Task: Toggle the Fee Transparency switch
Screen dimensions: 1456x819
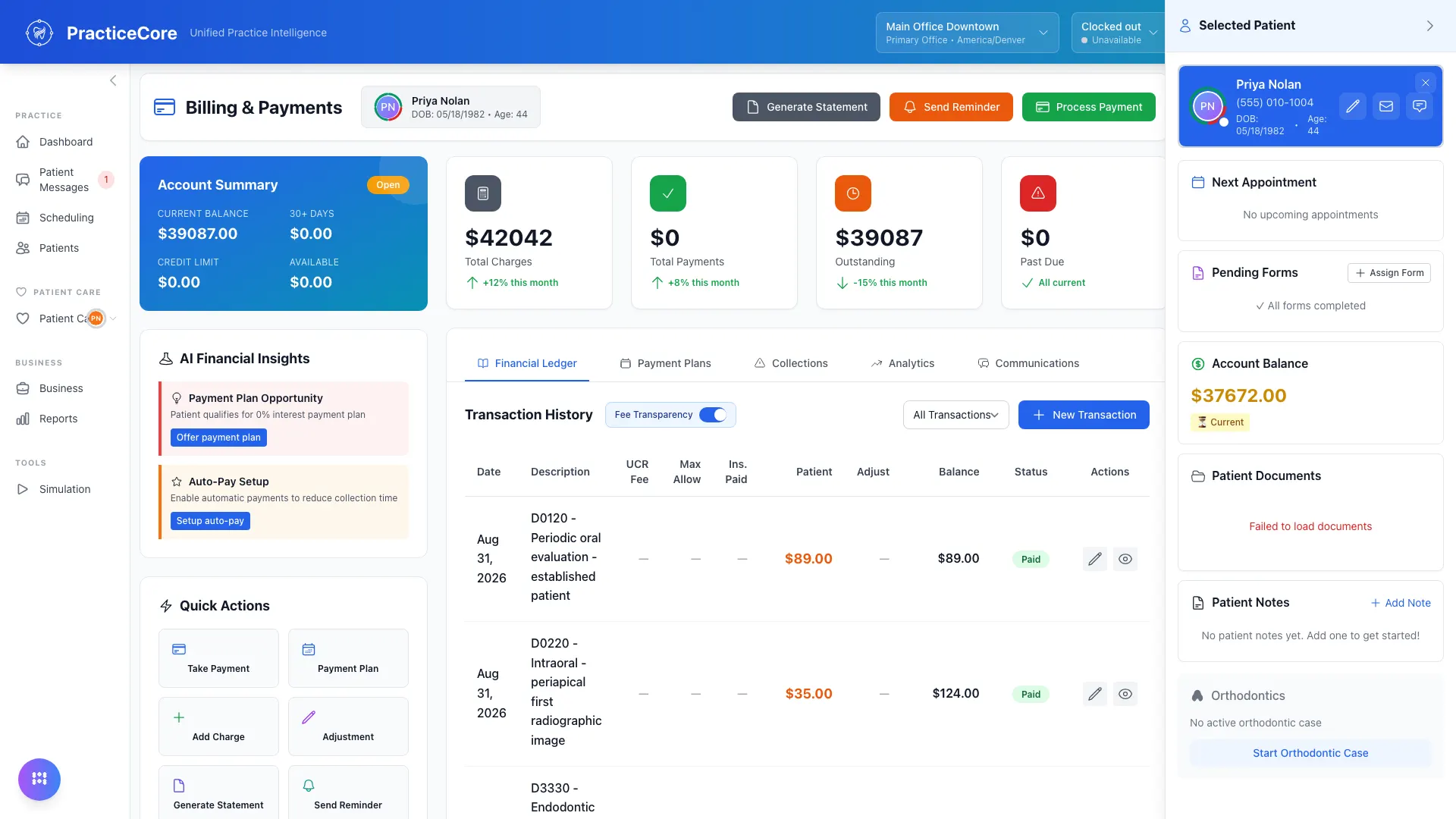Action: tap(712, 415)
